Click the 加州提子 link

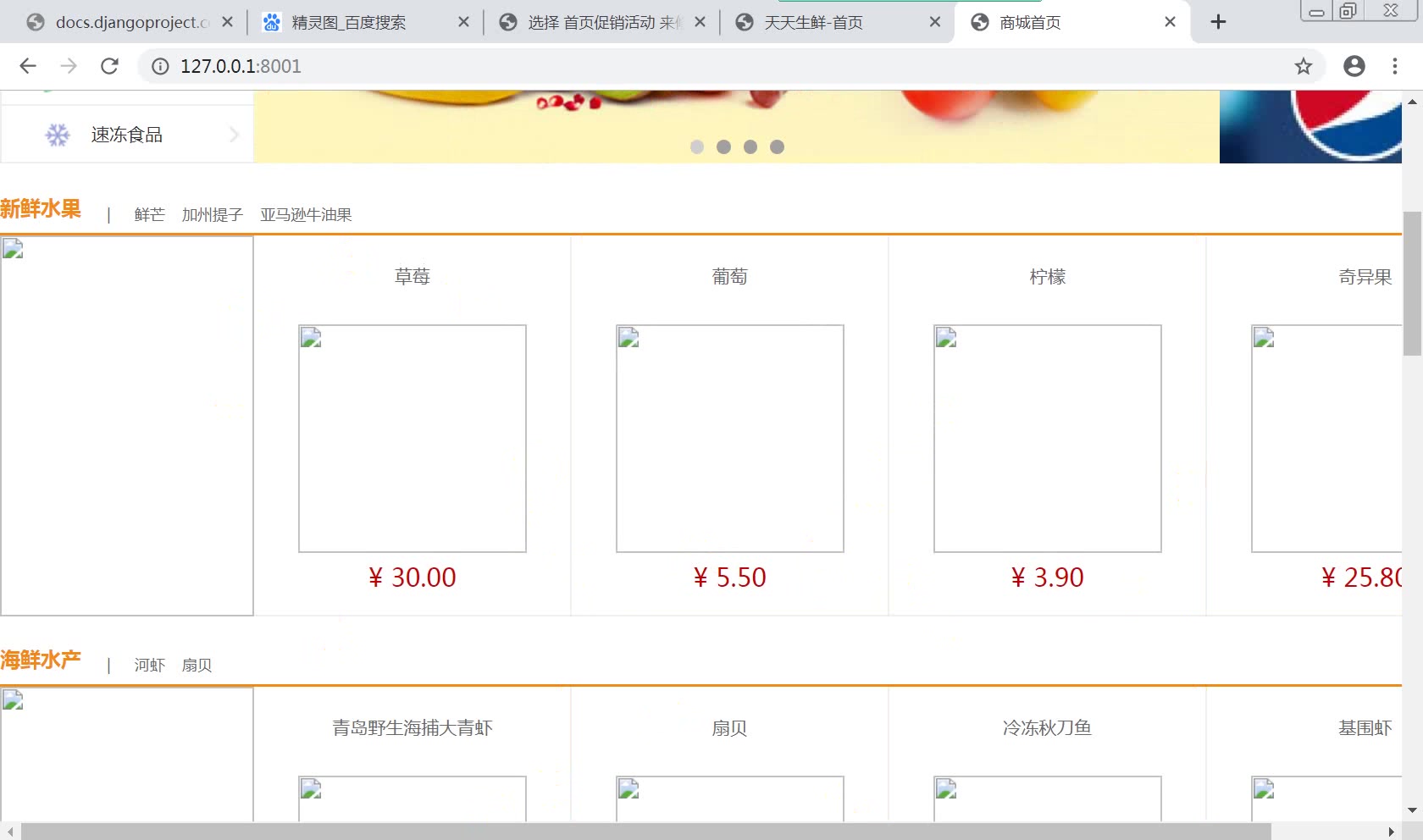(212, 214)
